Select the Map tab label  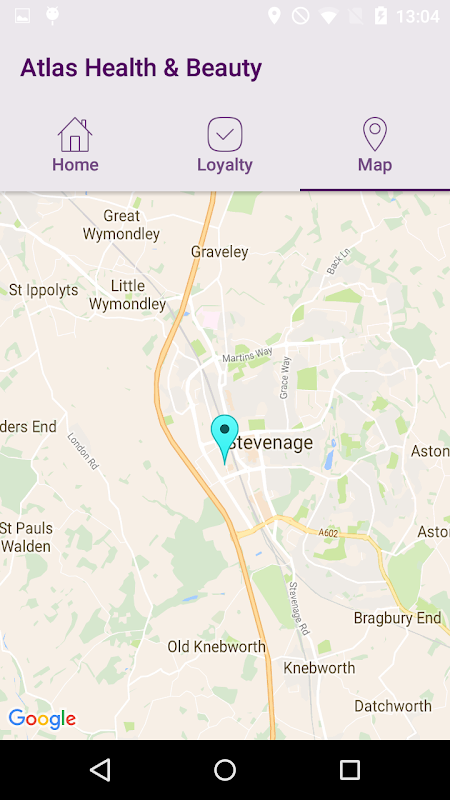(x=375, y=165)
